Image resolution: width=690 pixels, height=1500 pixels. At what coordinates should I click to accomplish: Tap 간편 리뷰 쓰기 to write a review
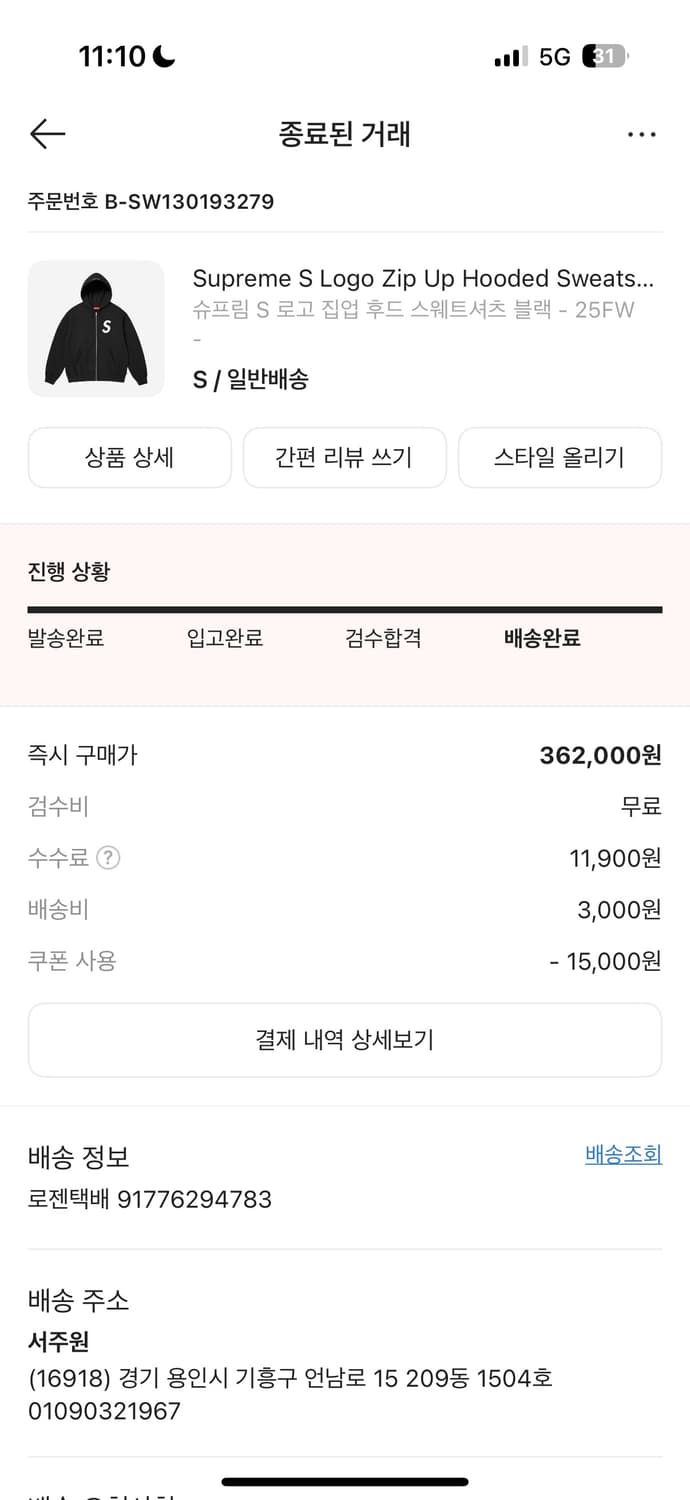[344, 457]
